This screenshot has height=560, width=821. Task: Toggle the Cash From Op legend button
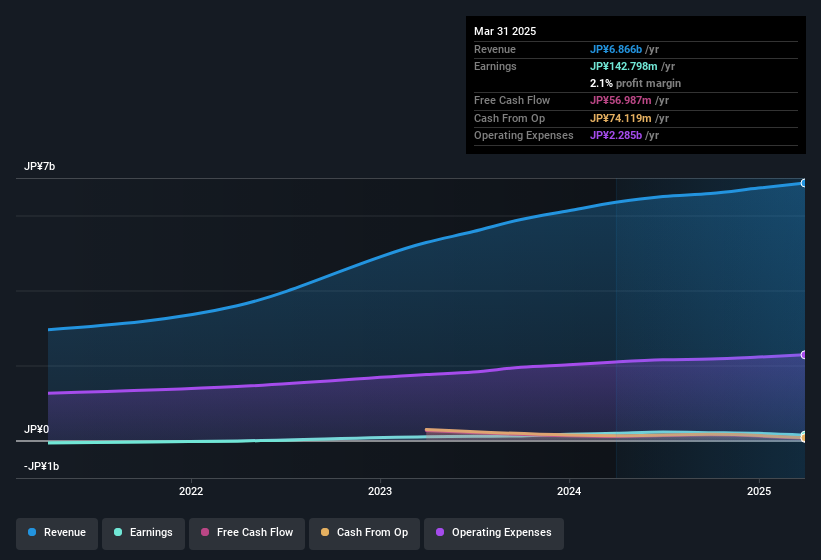[364, 533]
